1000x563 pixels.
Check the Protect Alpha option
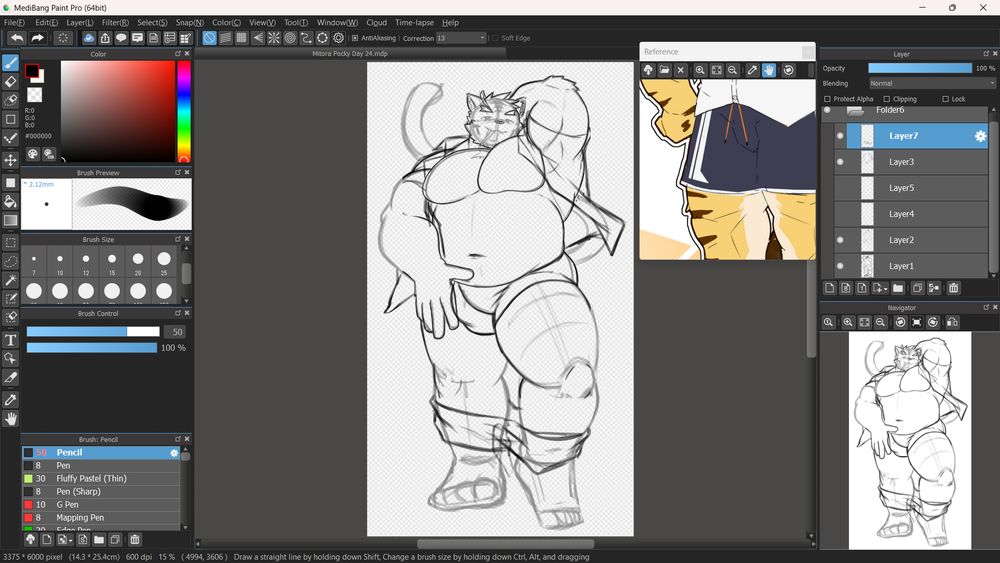[827, 99]
